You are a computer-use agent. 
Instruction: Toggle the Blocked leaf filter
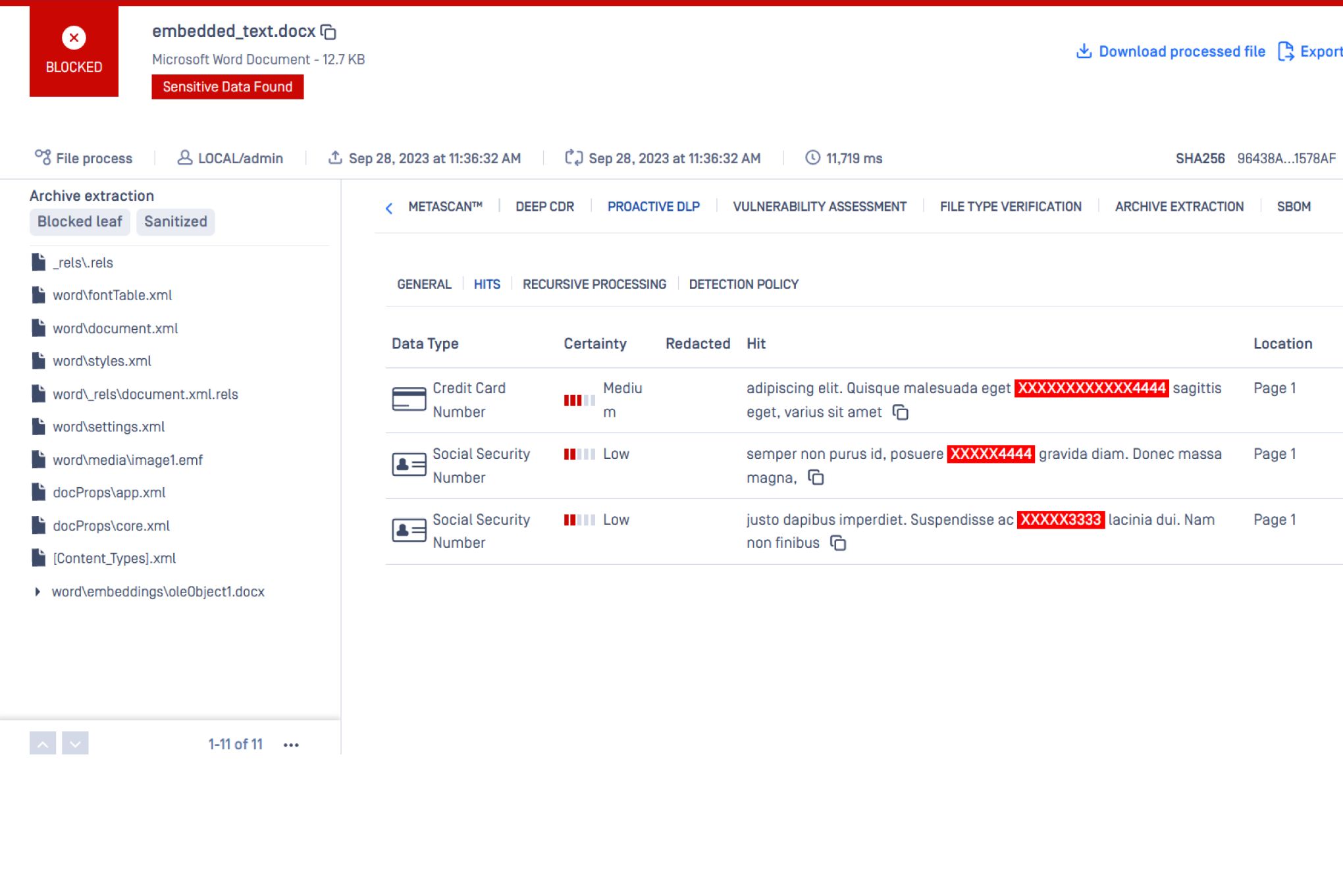80,222
